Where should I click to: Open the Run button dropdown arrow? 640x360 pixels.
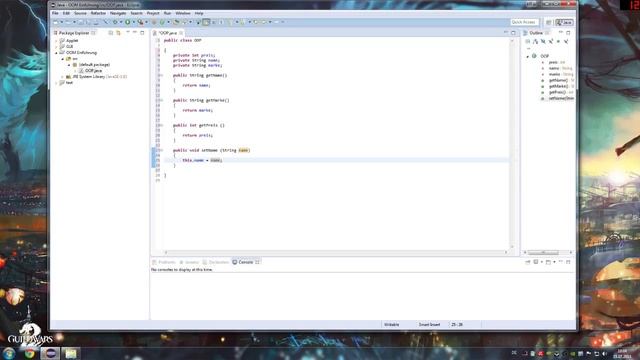tap(133, 22)
